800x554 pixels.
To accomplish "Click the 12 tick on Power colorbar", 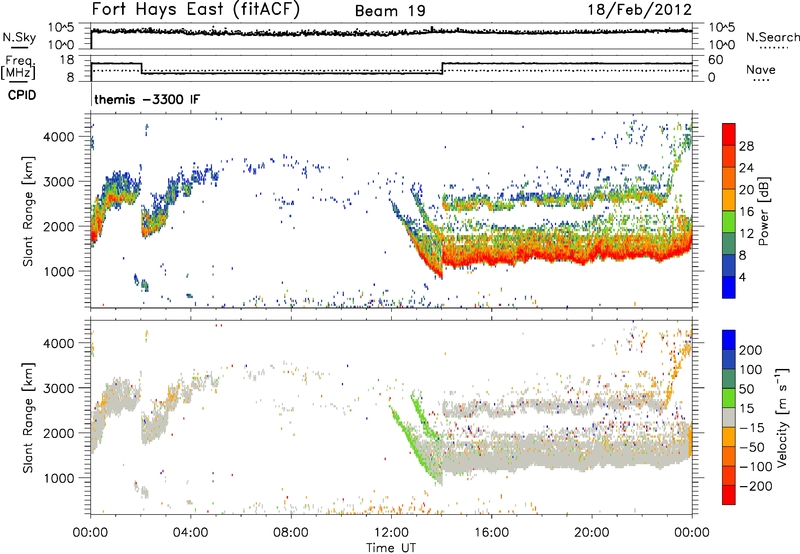I will click(746, 234).
